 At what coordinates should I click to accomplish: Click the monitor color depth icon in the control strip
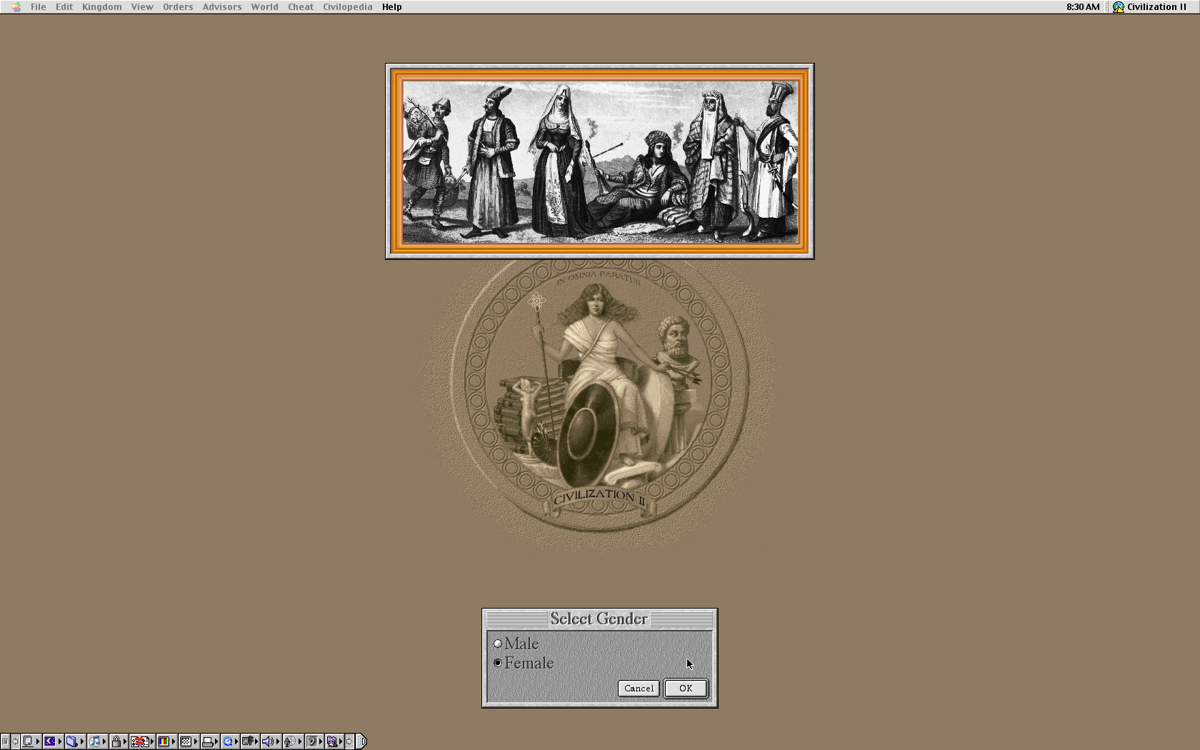tap(163, 742)
